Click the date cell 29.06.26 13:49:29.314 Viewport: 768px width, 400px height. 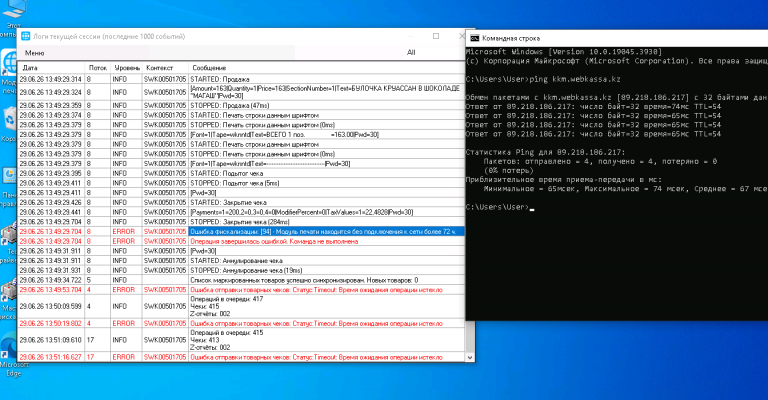click(51, 79)
